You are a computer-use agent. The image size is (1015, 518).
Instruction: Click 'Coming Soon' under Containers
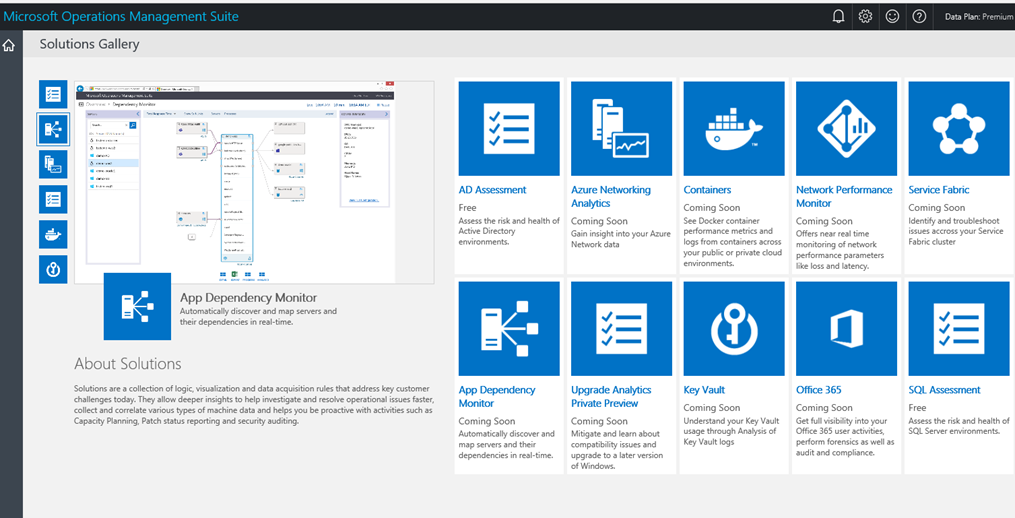coord(711,208)
